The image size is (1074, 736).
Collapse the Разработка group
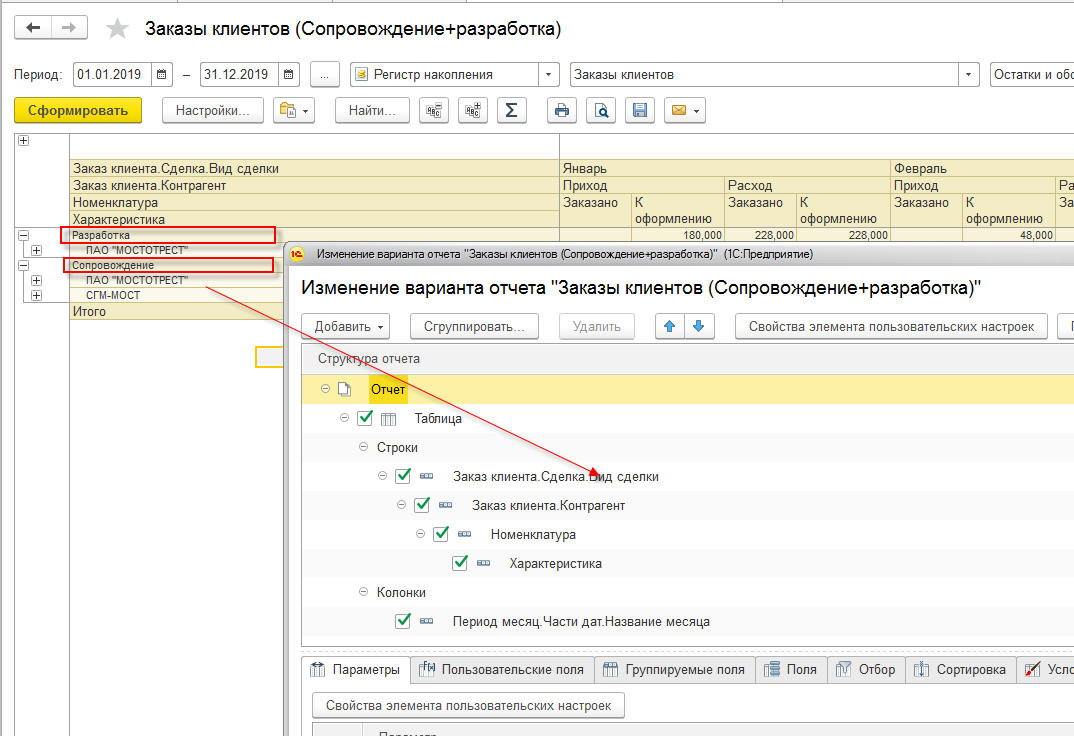point(23,236)
